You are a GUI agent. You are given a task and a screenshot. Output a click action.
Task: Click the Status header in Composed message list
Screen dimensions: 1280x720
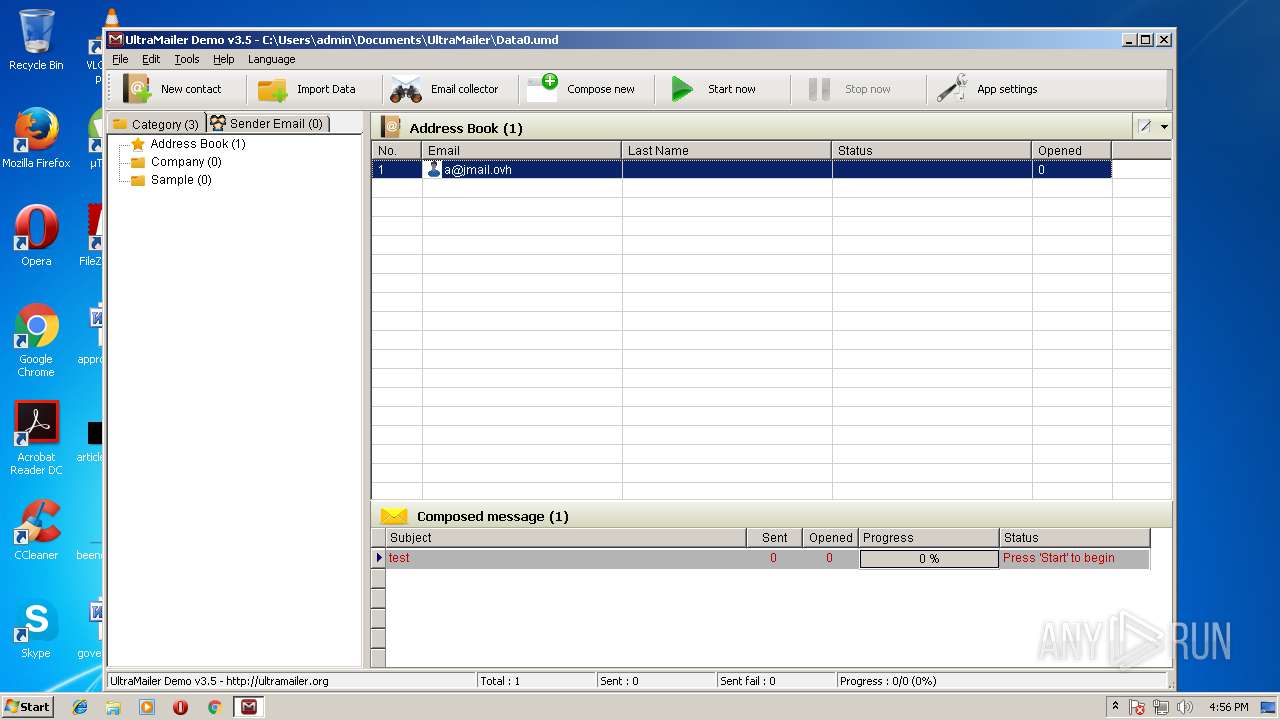point(1075,538)
